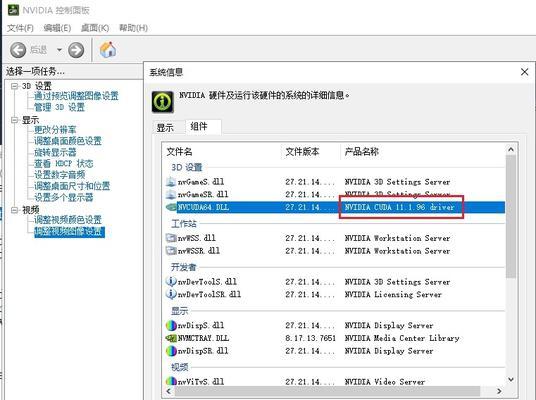Viewport: 536px width, 400px height.
Task: Click the 开发者 group header
Action: tap(184, 267)
